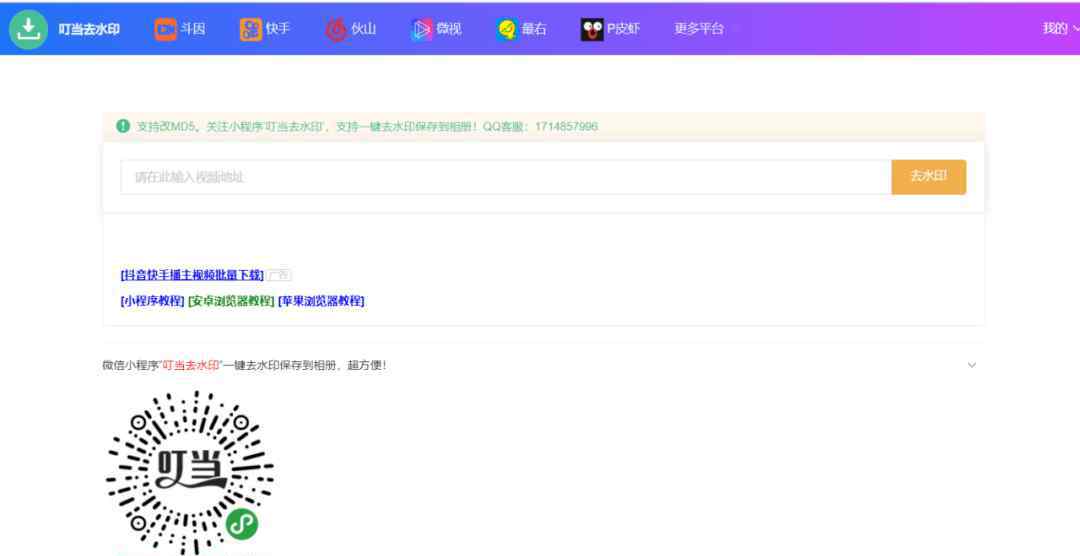Click the Zuiyou yellow face icon
The height and width of the screenshot is (556, 1080).
506,29
